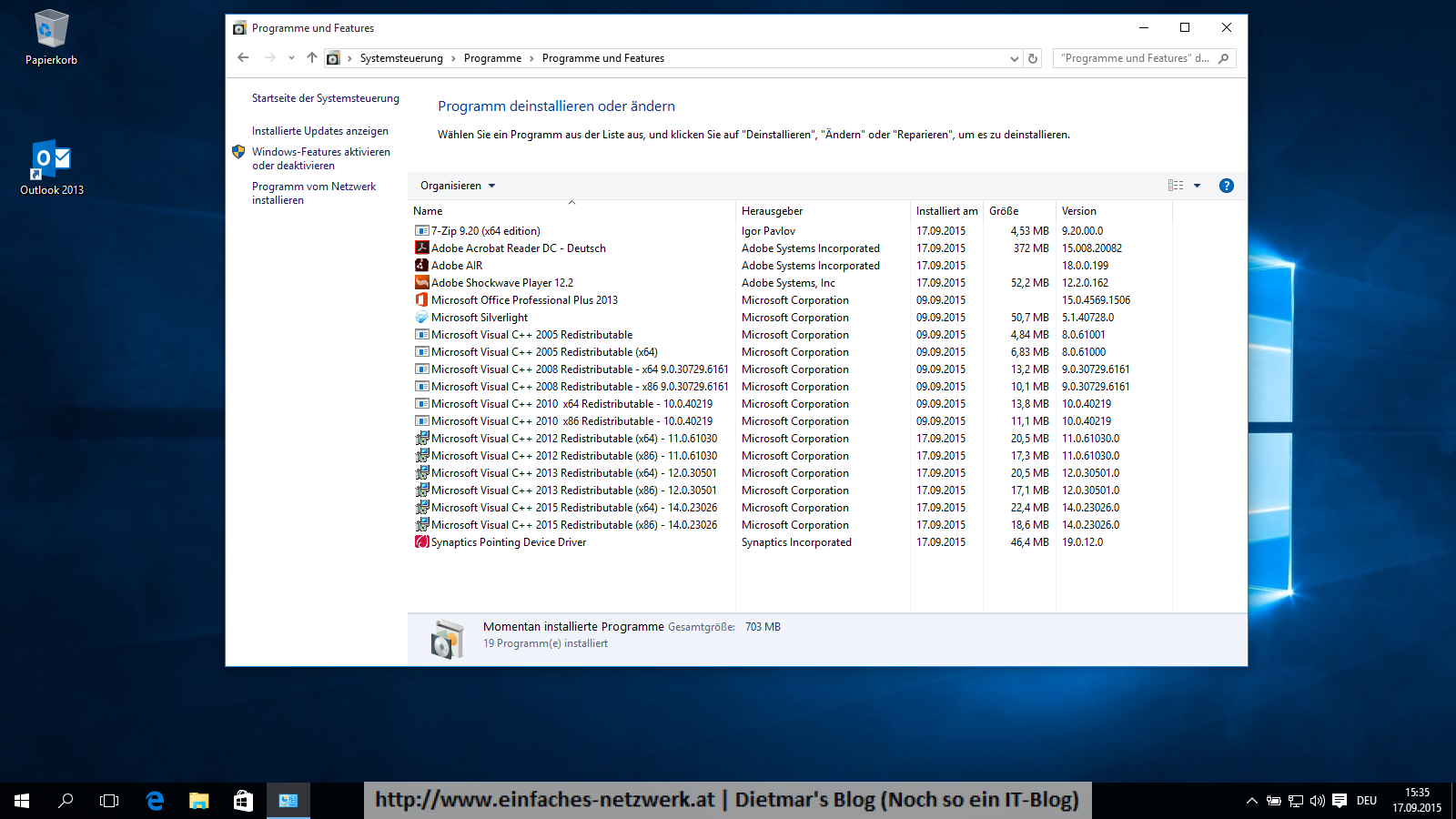
Task: Click Systemsteuerung in the breadcrumb
Action: click(401, 58)
